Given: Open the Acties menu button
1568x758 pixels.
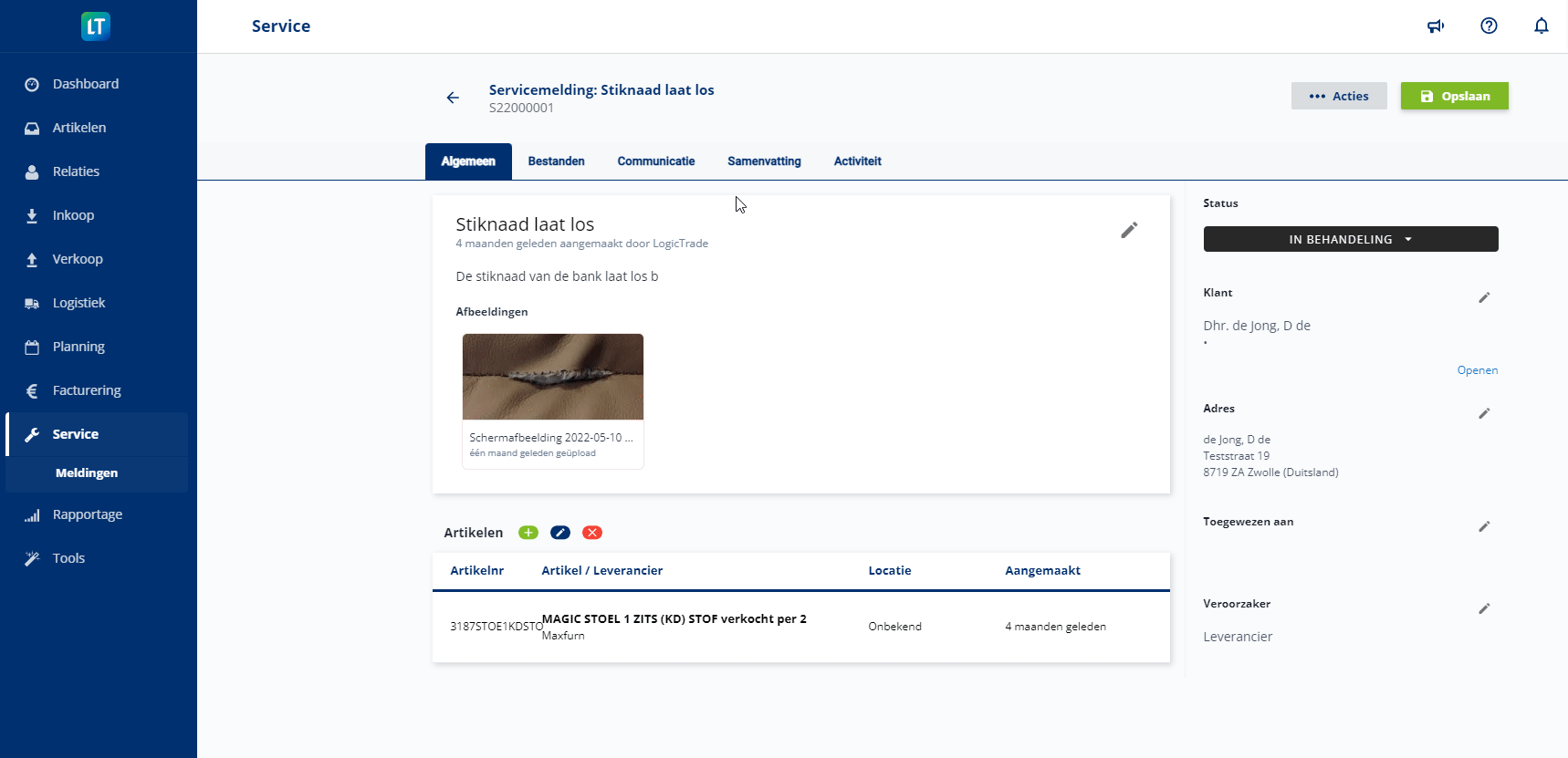Looking at the screenshot, I should 1338,96.
